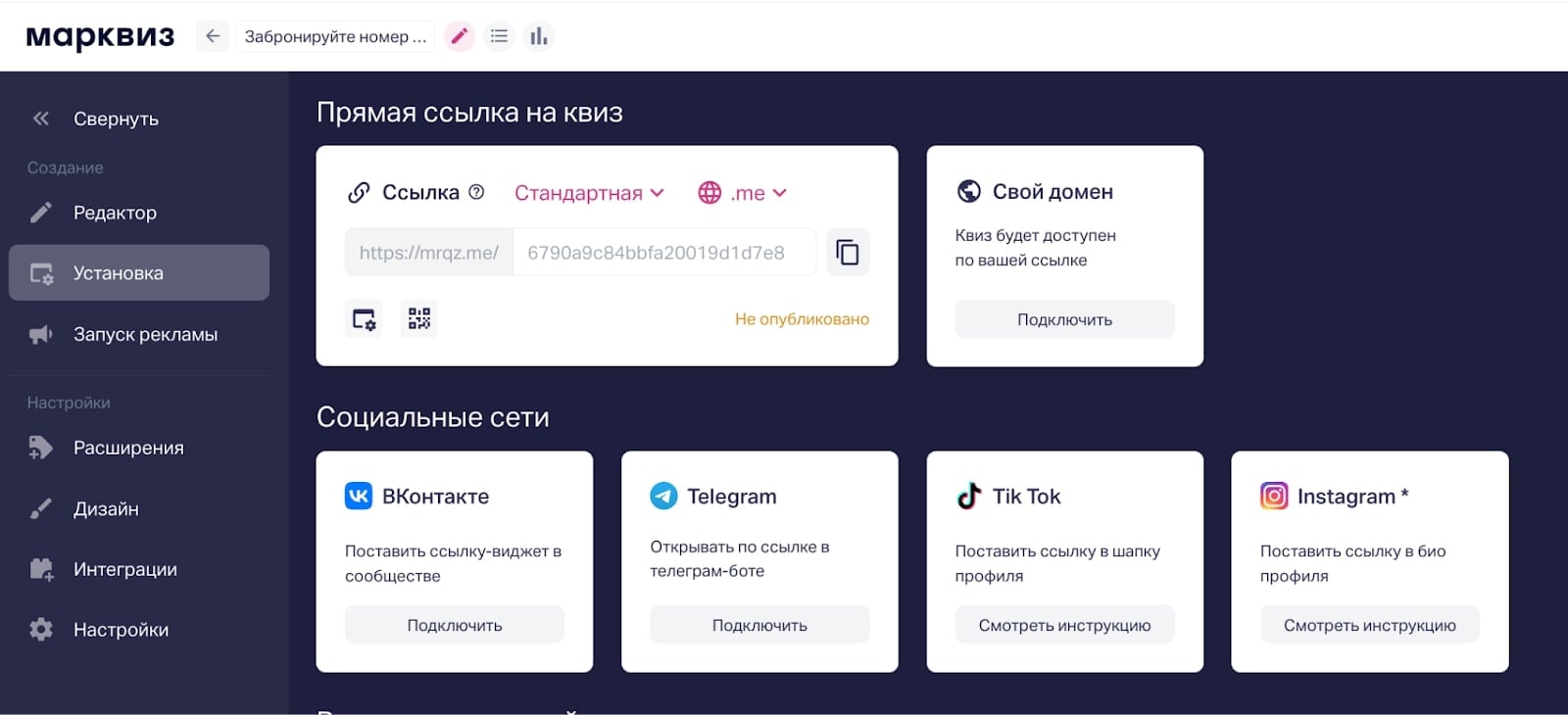Open the Стандартная link type dropdown
This screenshot has height=715, width=1568.
tap(588, 192)
